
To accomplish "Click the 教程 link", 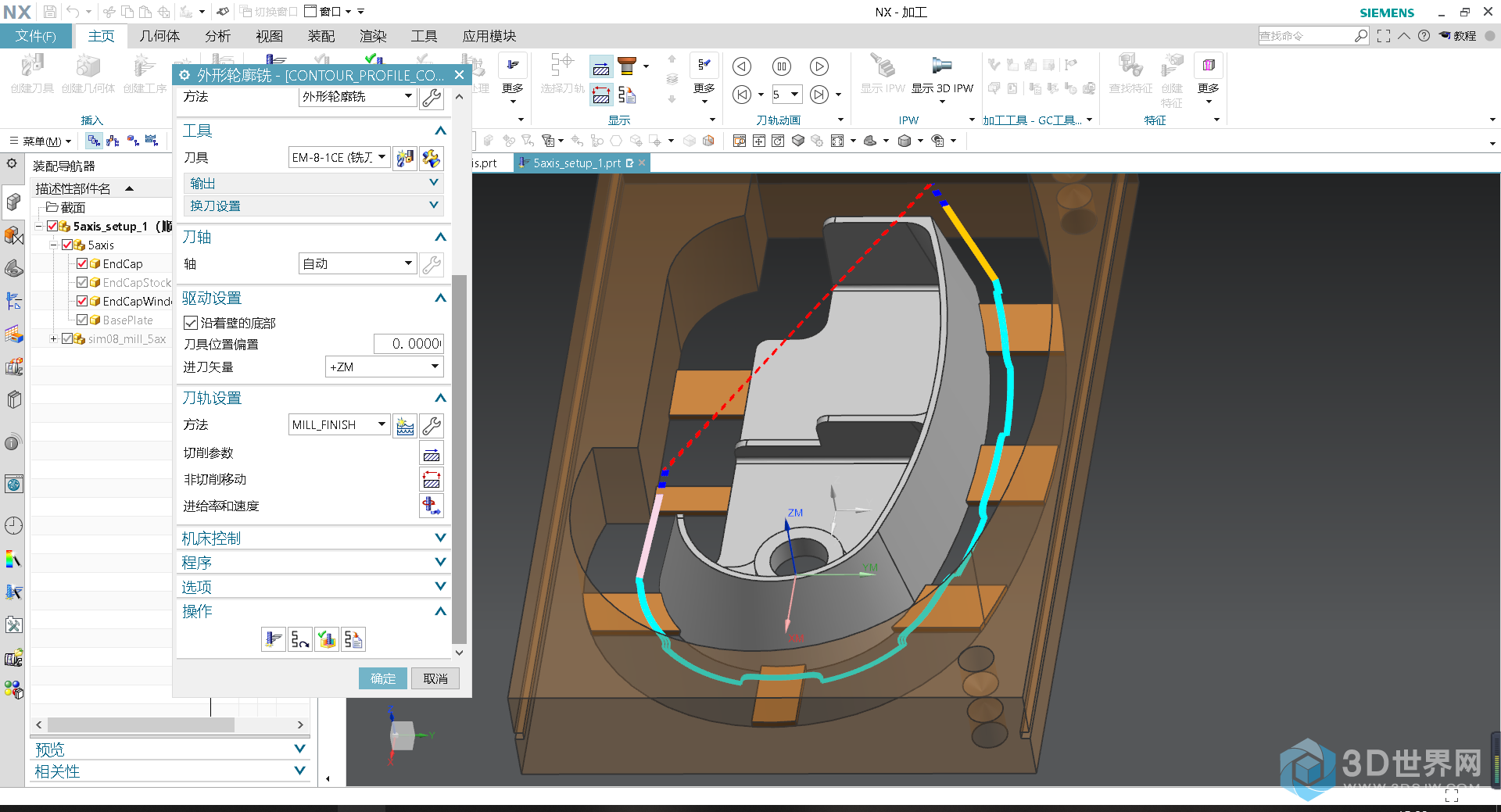I will point(1458,36).
